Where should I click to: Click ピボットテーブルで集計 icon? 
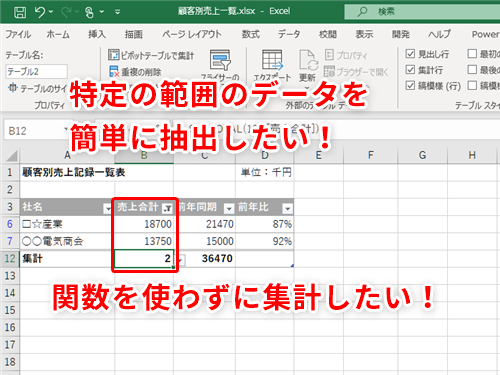(113, 55)
